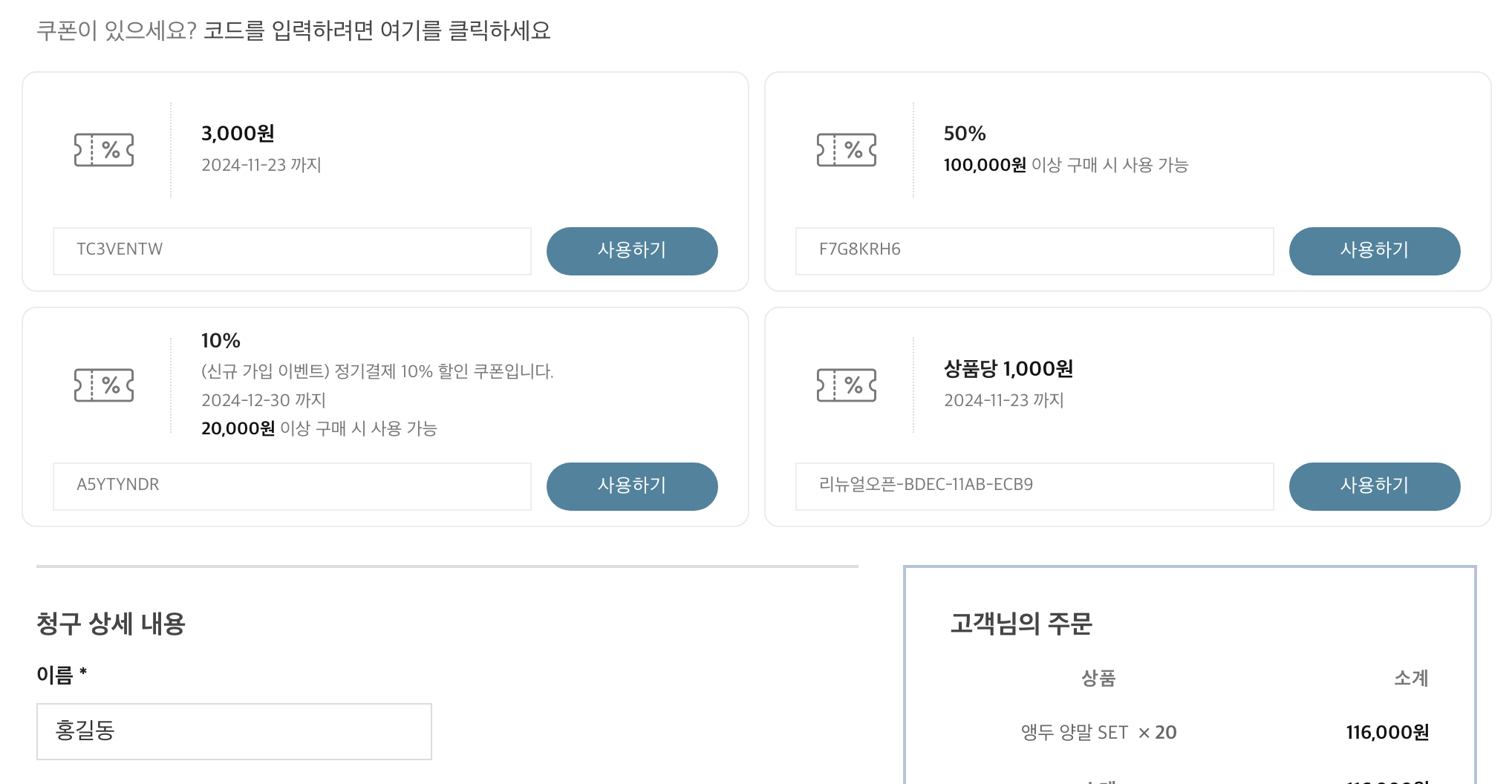Click the A5YTYNDR coupon code field
1512x784 pixels.
click(x=292, y=486)
